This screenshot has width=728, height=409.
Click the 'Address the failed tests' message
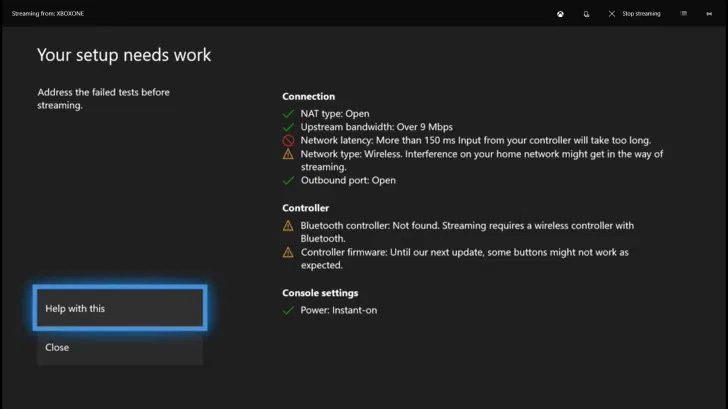[104, 99]
